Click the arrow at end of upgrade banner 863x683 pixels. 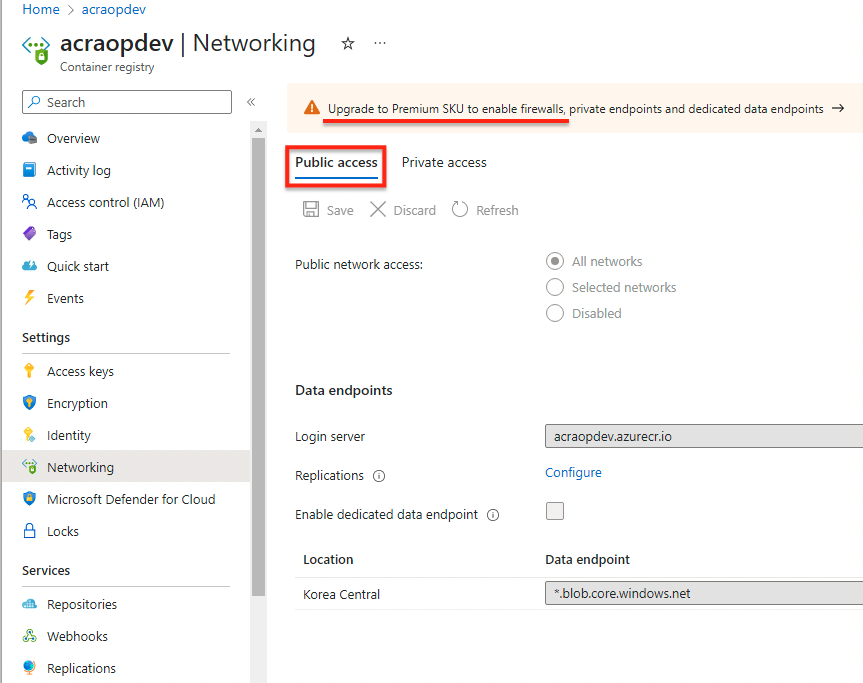(838, 108)
